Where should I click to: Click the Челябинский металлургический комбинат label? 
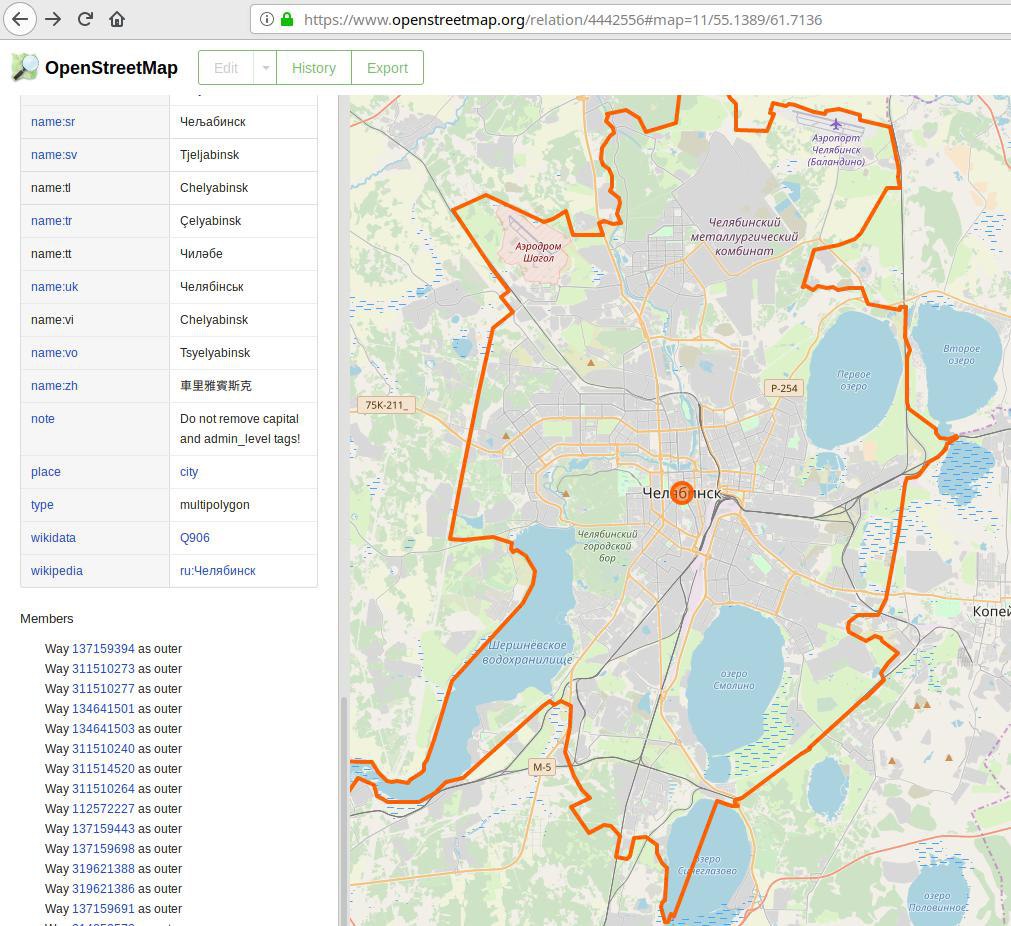point(744,237)
